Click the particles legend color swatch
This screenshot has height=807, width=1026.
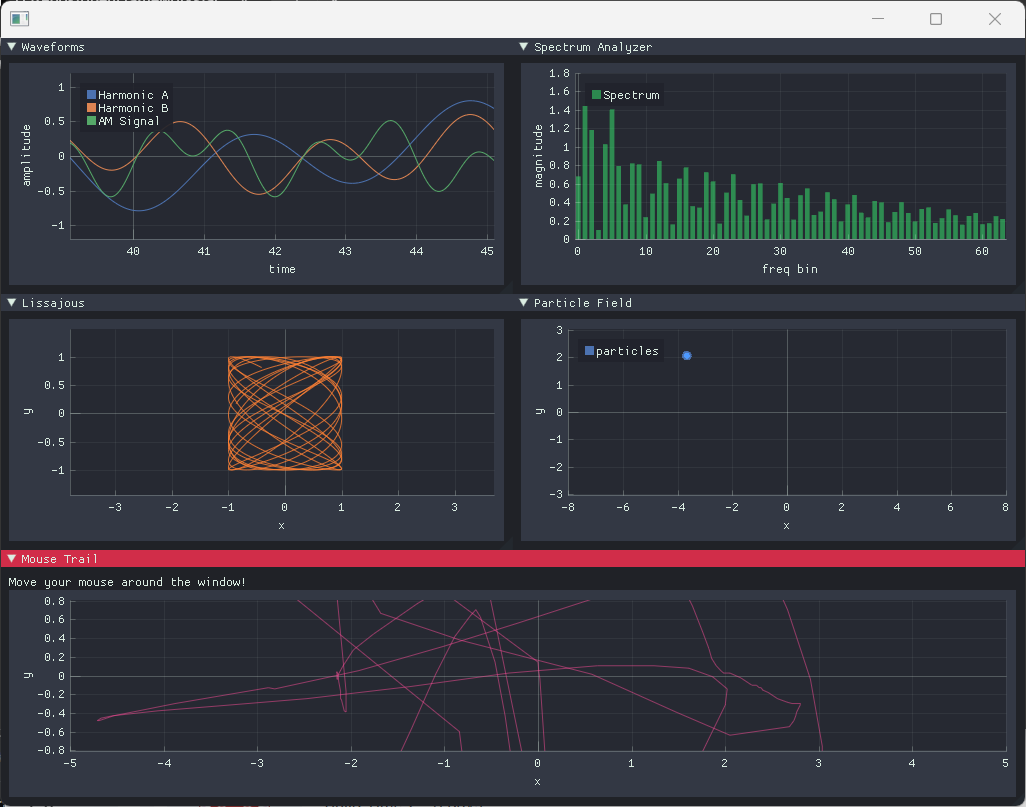point(589,351)
